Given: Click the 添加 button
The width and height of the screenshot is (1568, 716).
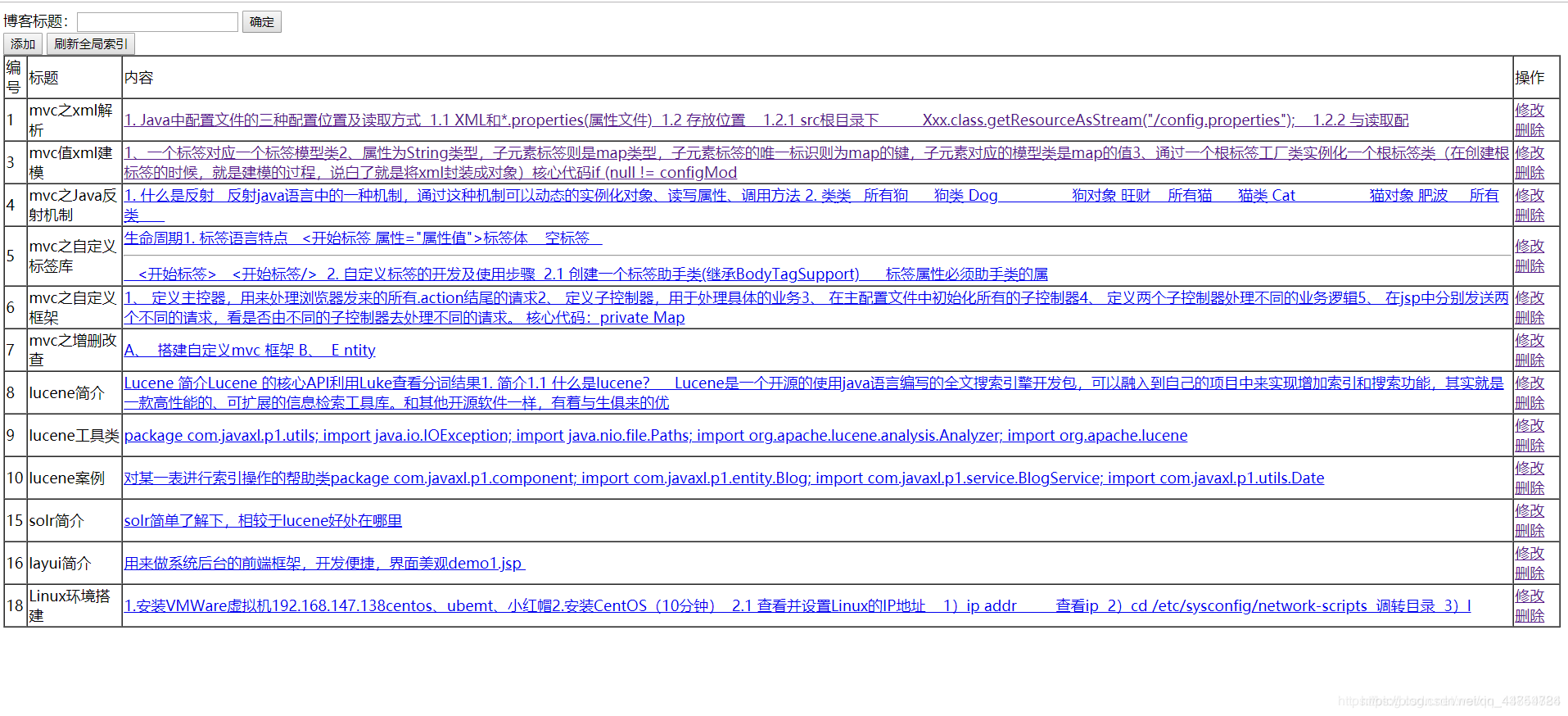Looking at the screenshot, I should click(23, 44).
